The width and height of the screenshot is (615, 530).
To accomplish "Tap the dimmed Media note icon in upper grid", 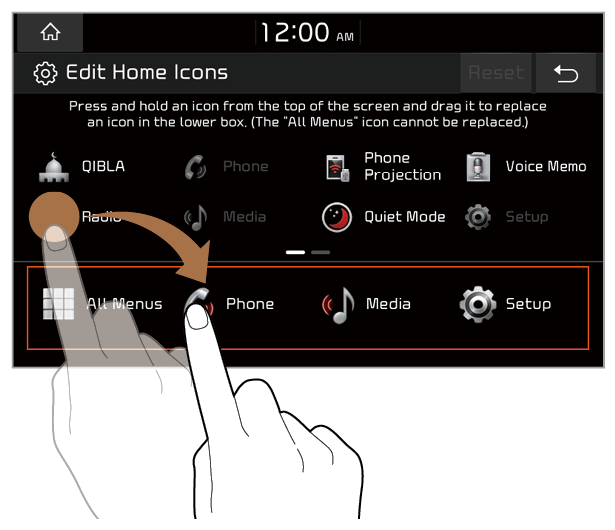I will coord(196,217).
